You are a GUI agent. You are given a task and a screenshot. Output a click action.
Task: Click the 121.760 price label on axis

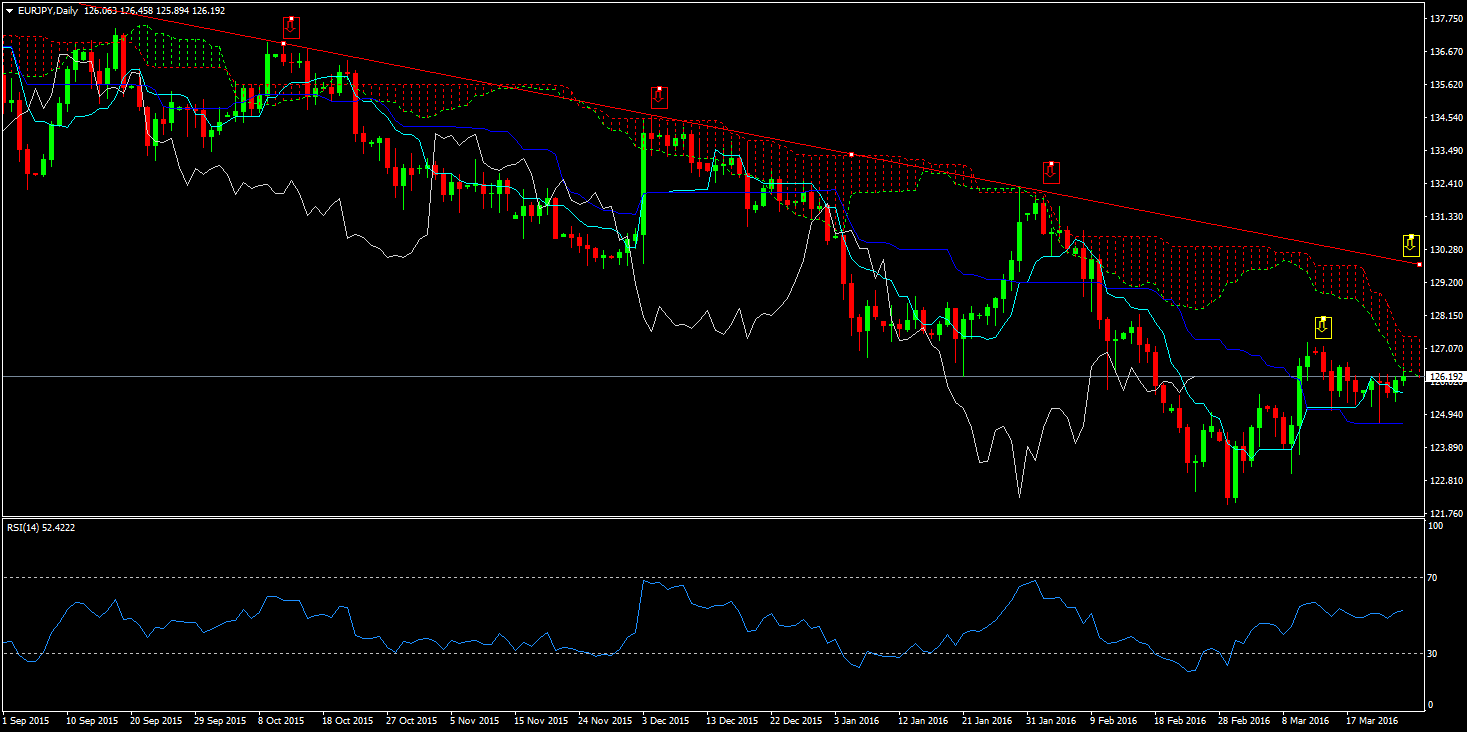(1446, 513)
